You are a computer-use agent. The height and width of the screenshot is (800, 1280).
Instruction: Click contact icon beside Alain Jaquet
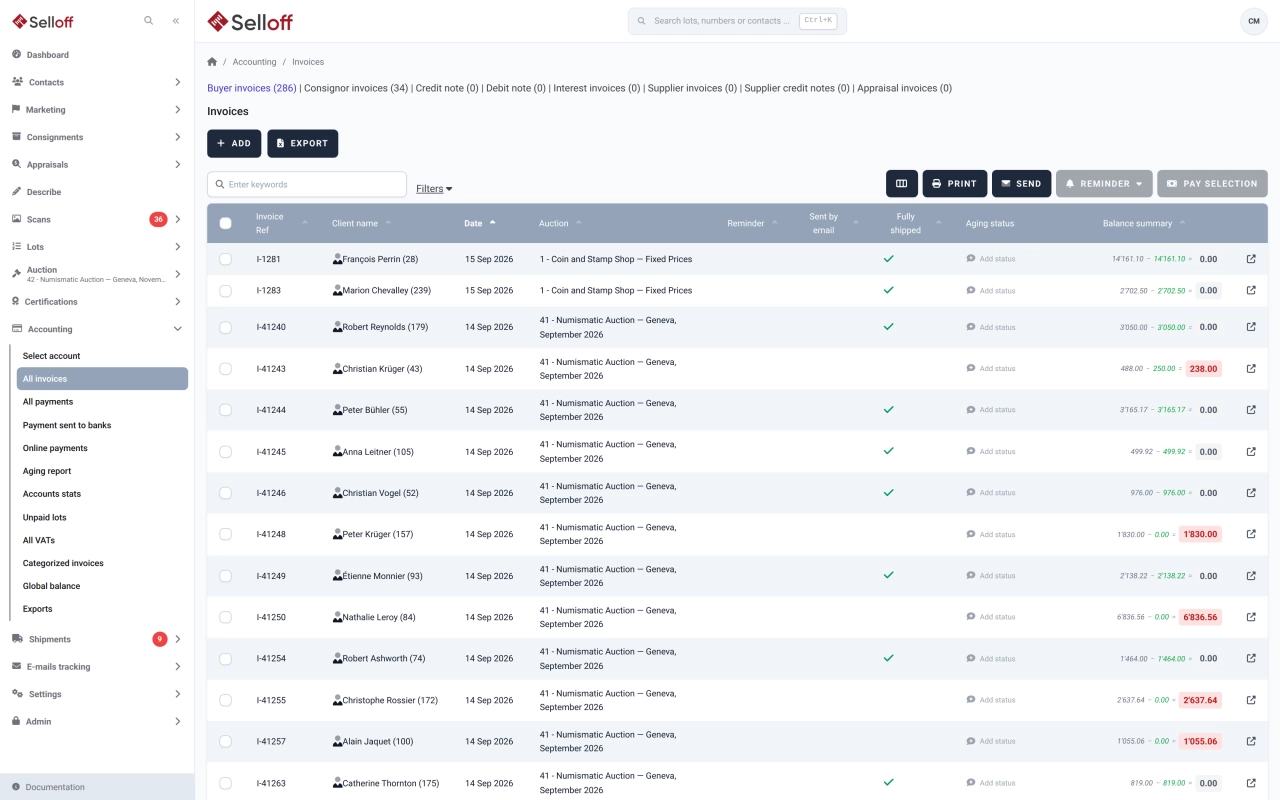[337, 741]
